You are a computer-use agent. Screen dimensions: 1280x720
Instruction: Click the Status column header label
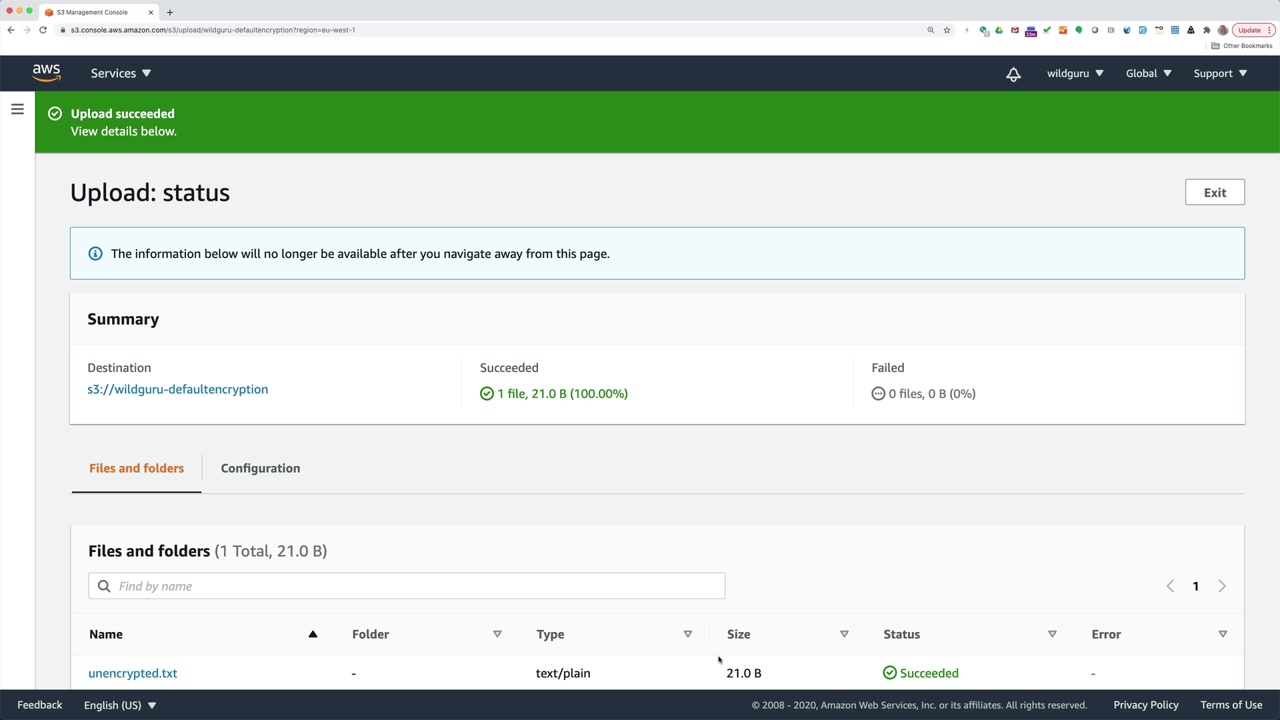[x=902, y=634]
